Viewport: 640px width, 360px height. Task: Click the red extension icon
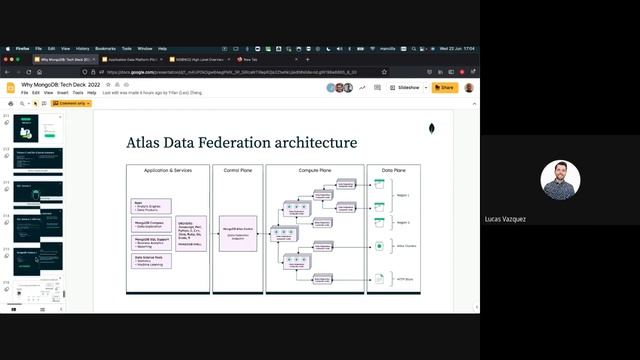point(462,72)
